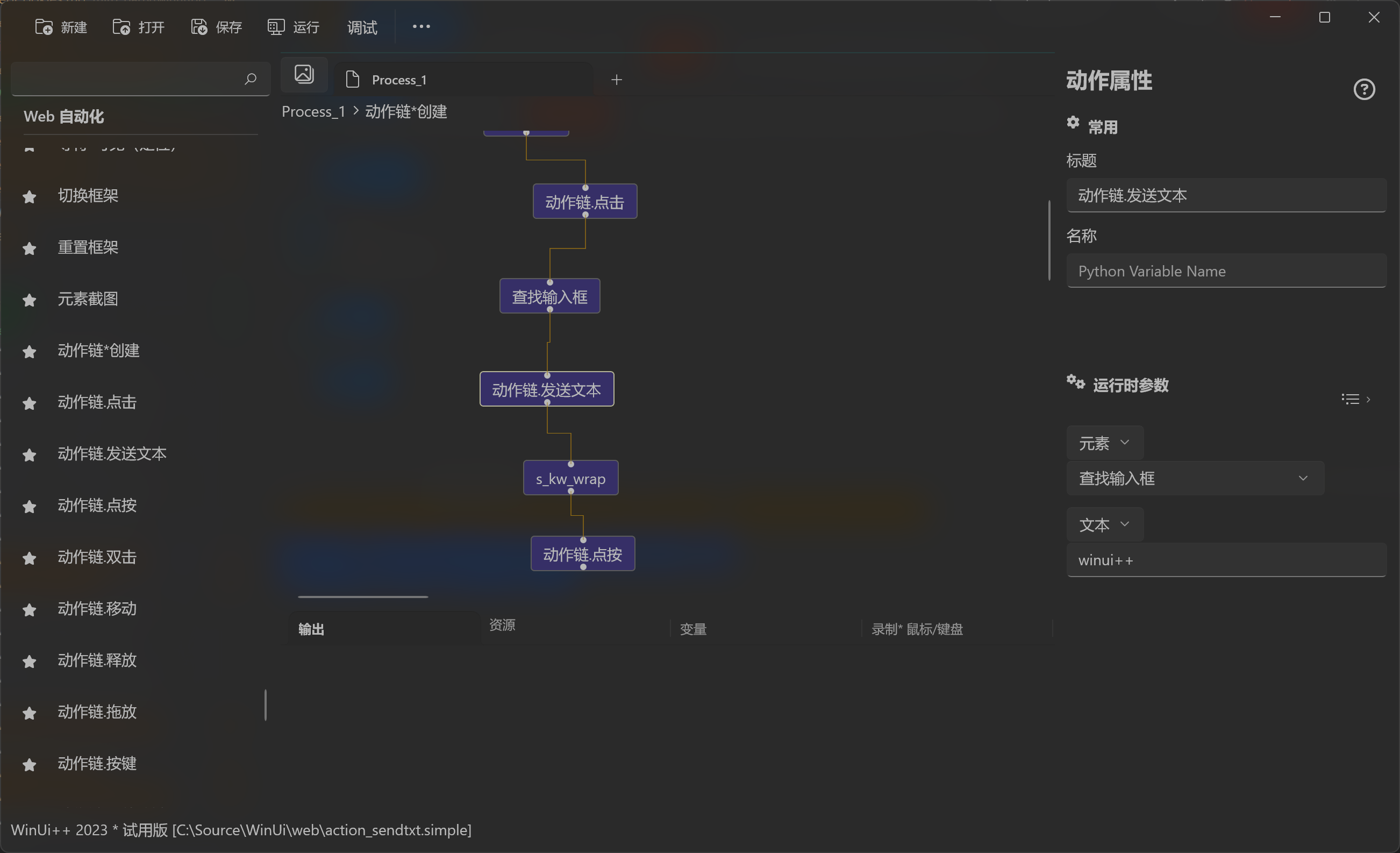This screenshot has width=1400, height=853.
Task: Toggle the star next to 动作链.双击
Action: pos(30,558)
